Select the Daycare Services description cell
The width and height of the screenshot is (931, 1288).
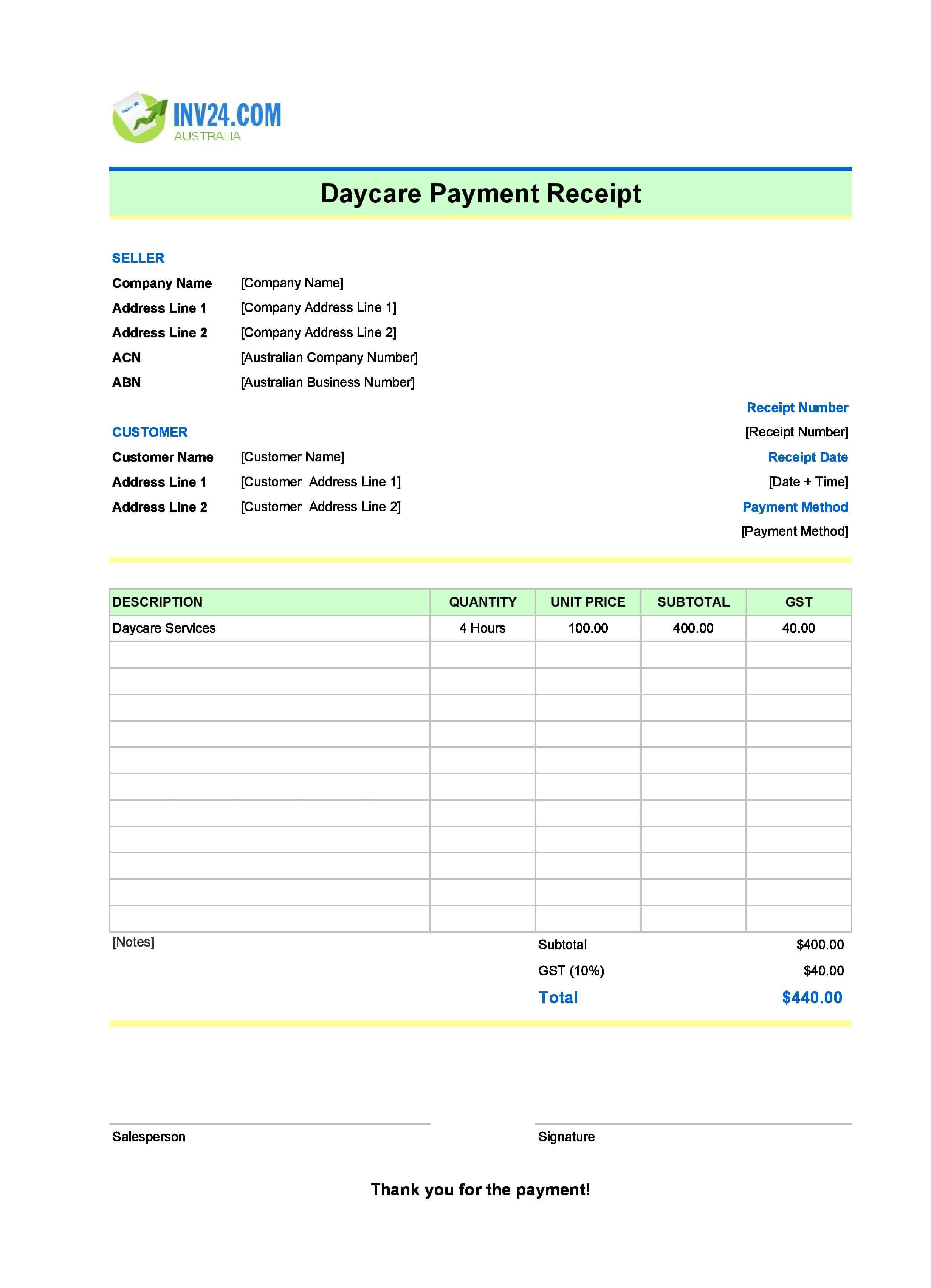point(270,628)
